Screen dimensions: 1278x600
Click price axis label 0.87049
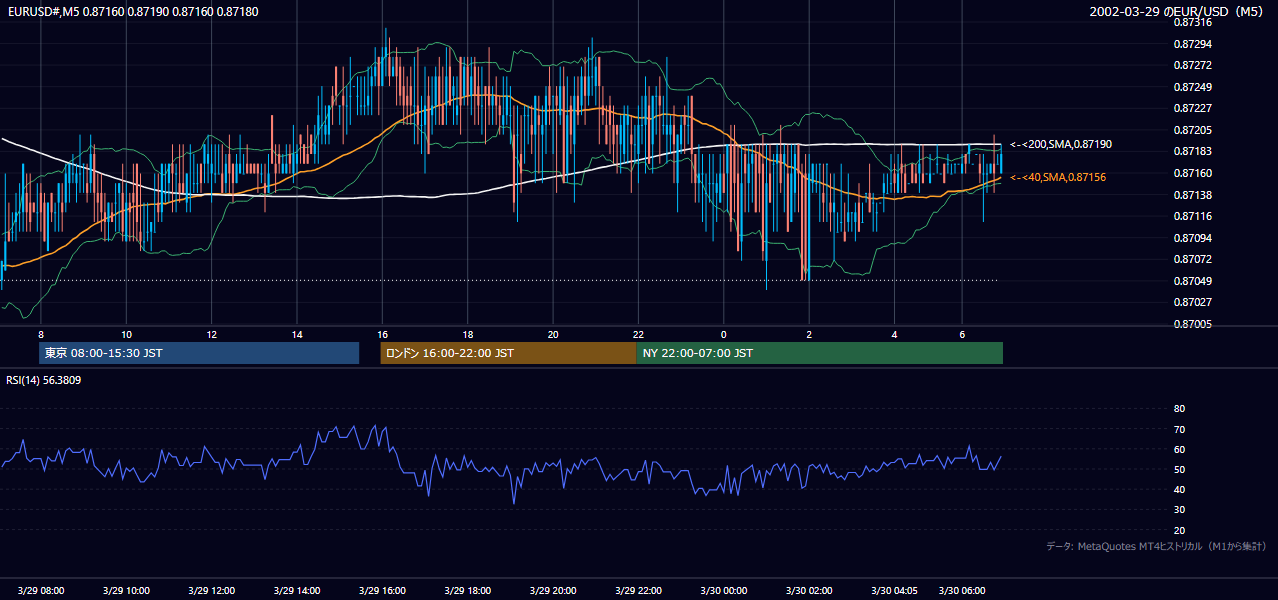pyautogui.click(x=1192, y=281)
